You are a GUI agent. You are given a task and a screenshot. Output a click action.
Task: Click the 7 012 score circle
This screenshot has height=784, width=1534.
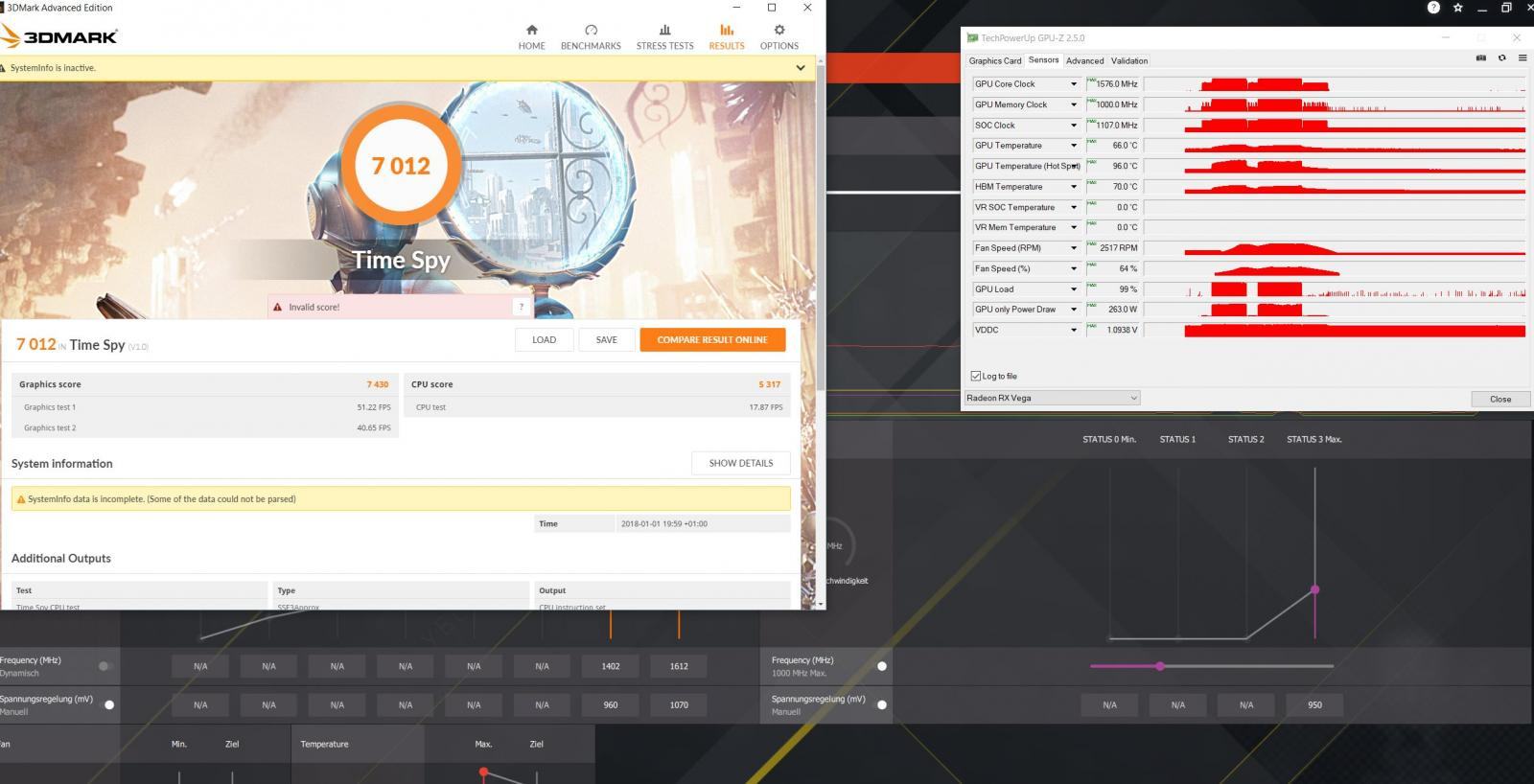(x=401, y=166)
